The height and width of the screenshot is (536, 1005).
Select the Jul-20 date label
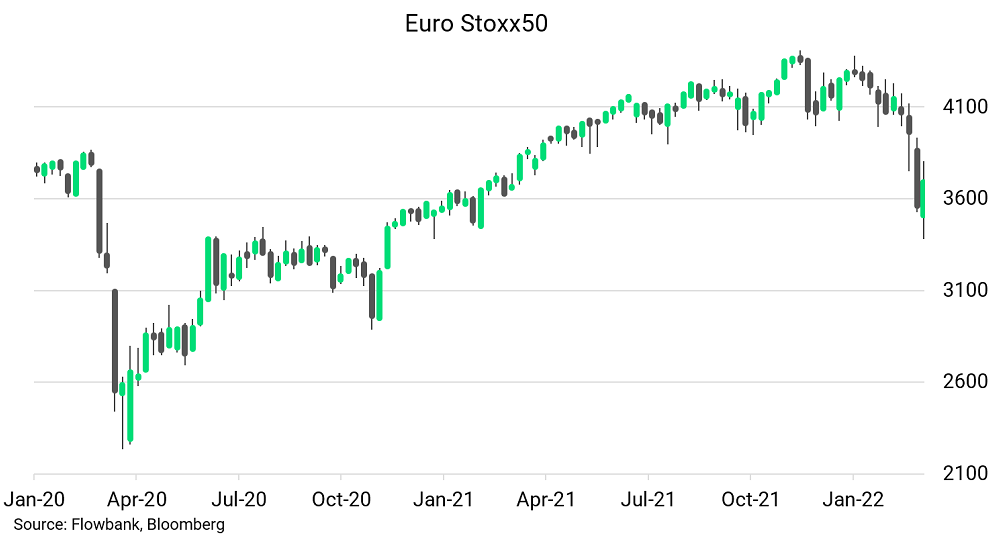238,497
